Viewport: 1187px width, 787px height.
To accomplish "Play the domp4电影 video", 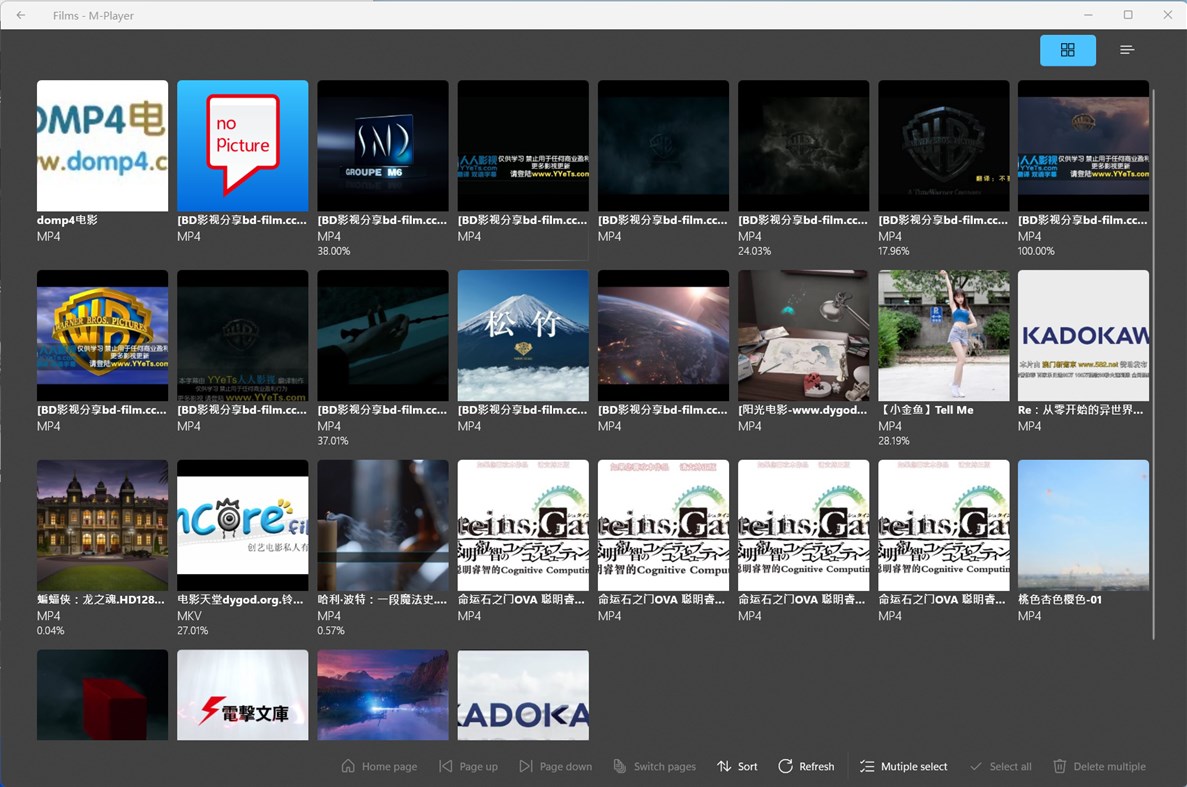I will (x=102, y=145).
